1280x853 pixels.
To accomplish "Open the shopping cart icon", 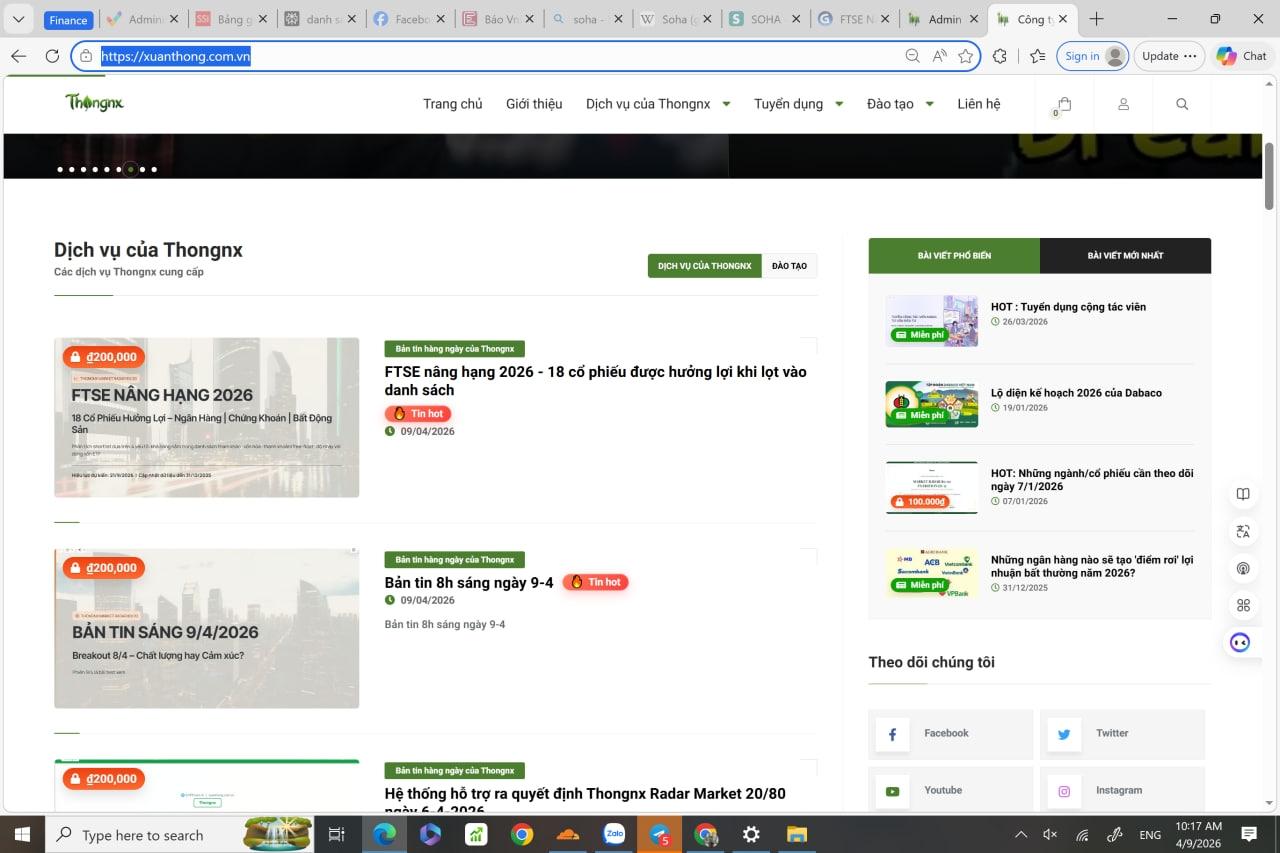I will click(x=1064, y=104).
